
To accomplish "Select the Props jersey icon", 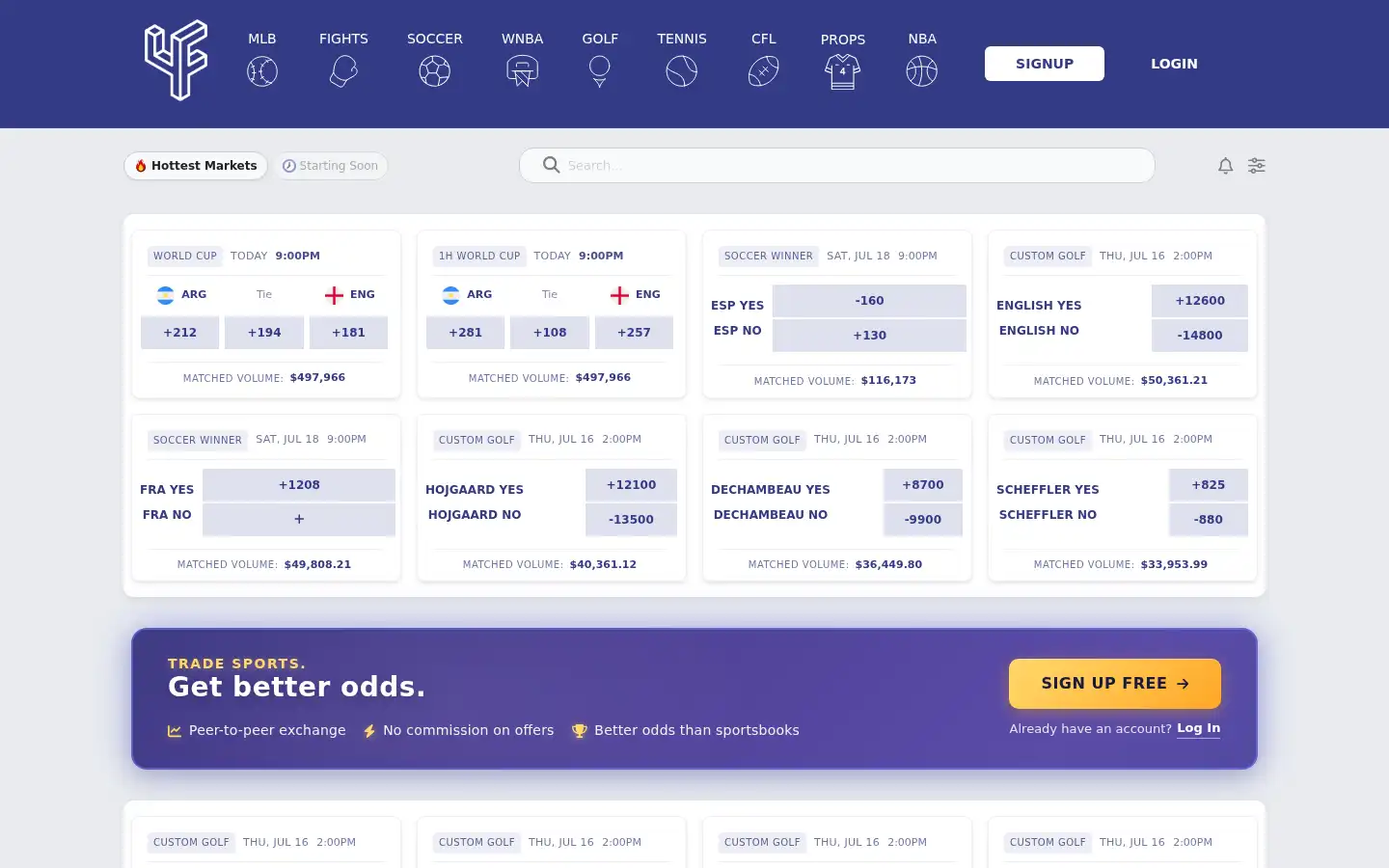I will point(843,72).
